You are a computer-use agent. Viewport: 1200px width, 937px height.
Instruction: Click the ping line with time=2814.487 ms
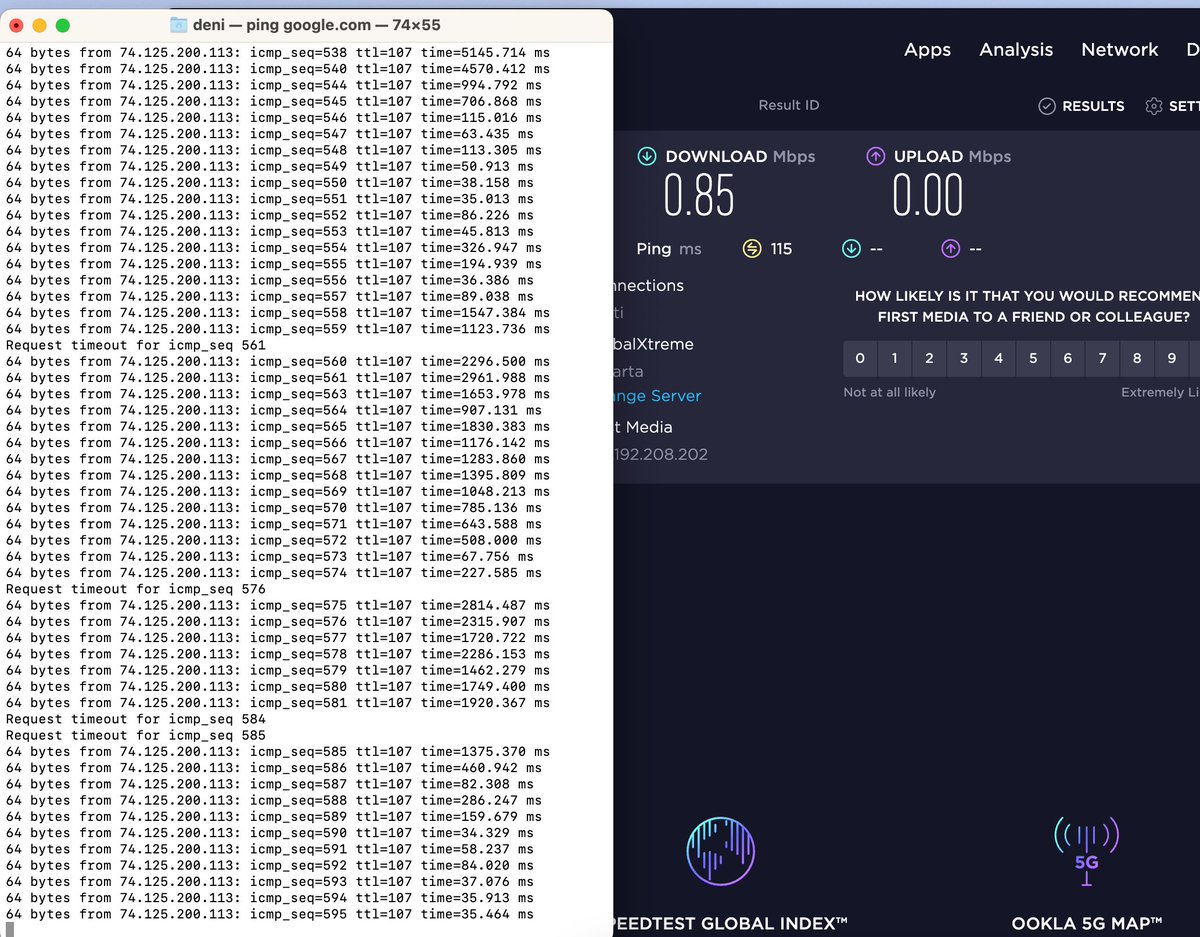click(278, 605)
